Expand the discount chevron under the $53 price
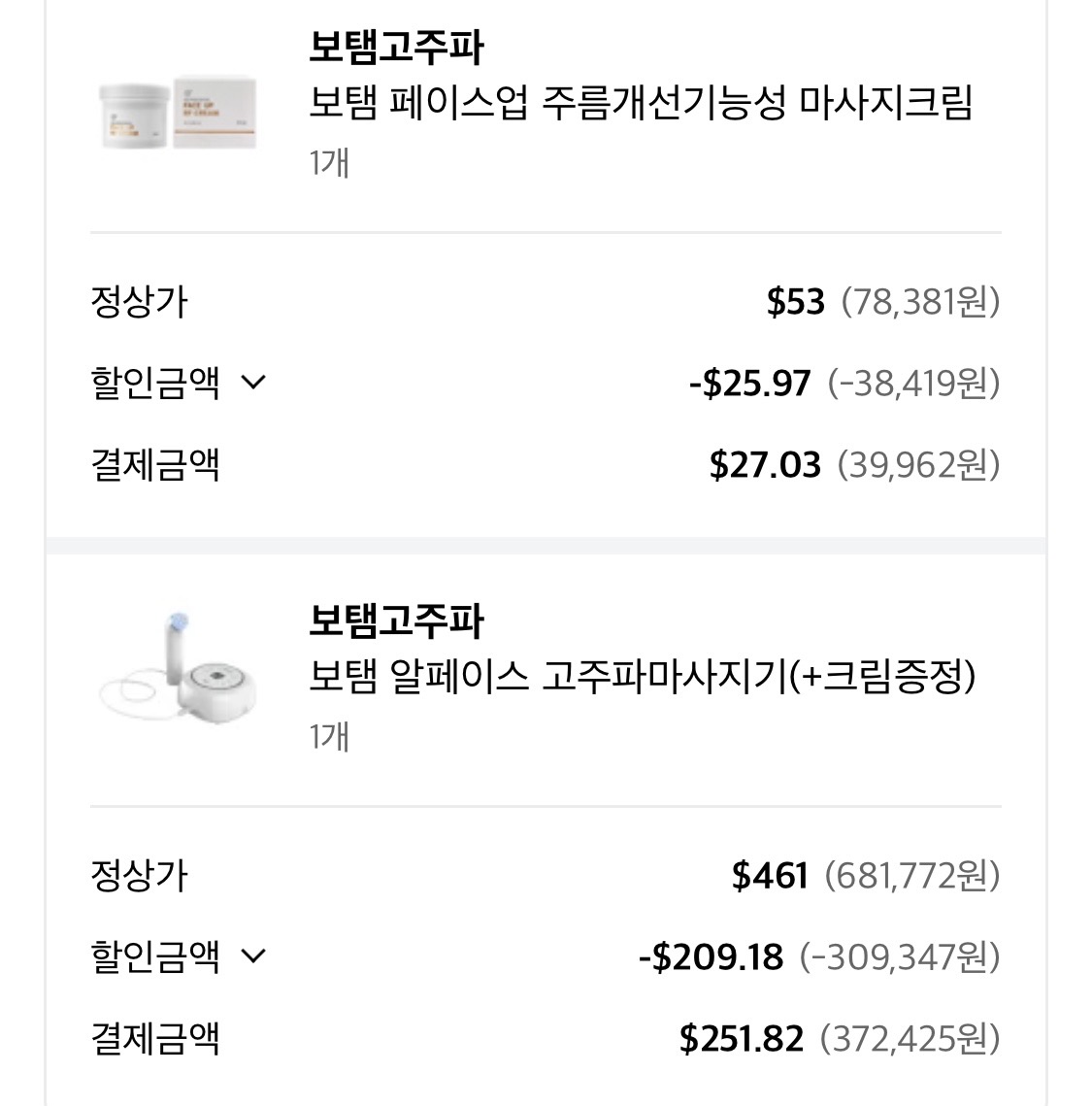1092x1106 pixels. 252,382
